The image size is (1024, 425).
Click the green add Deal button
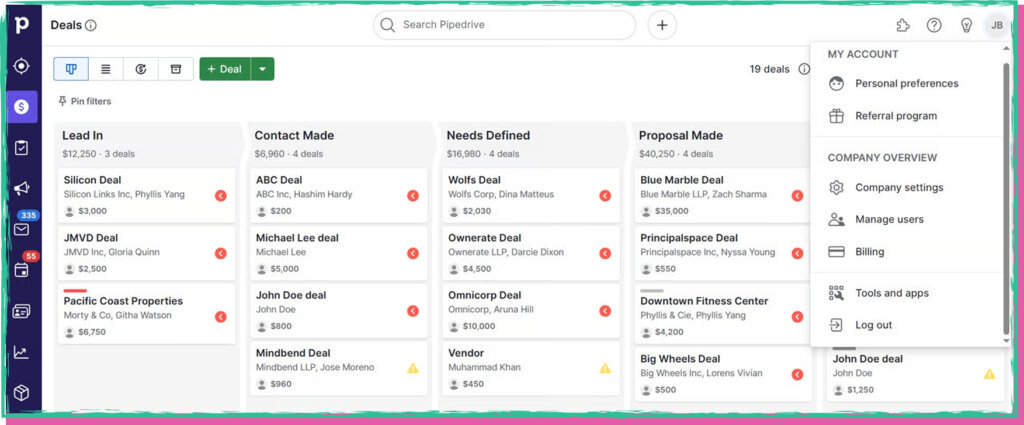pos(225,69)
